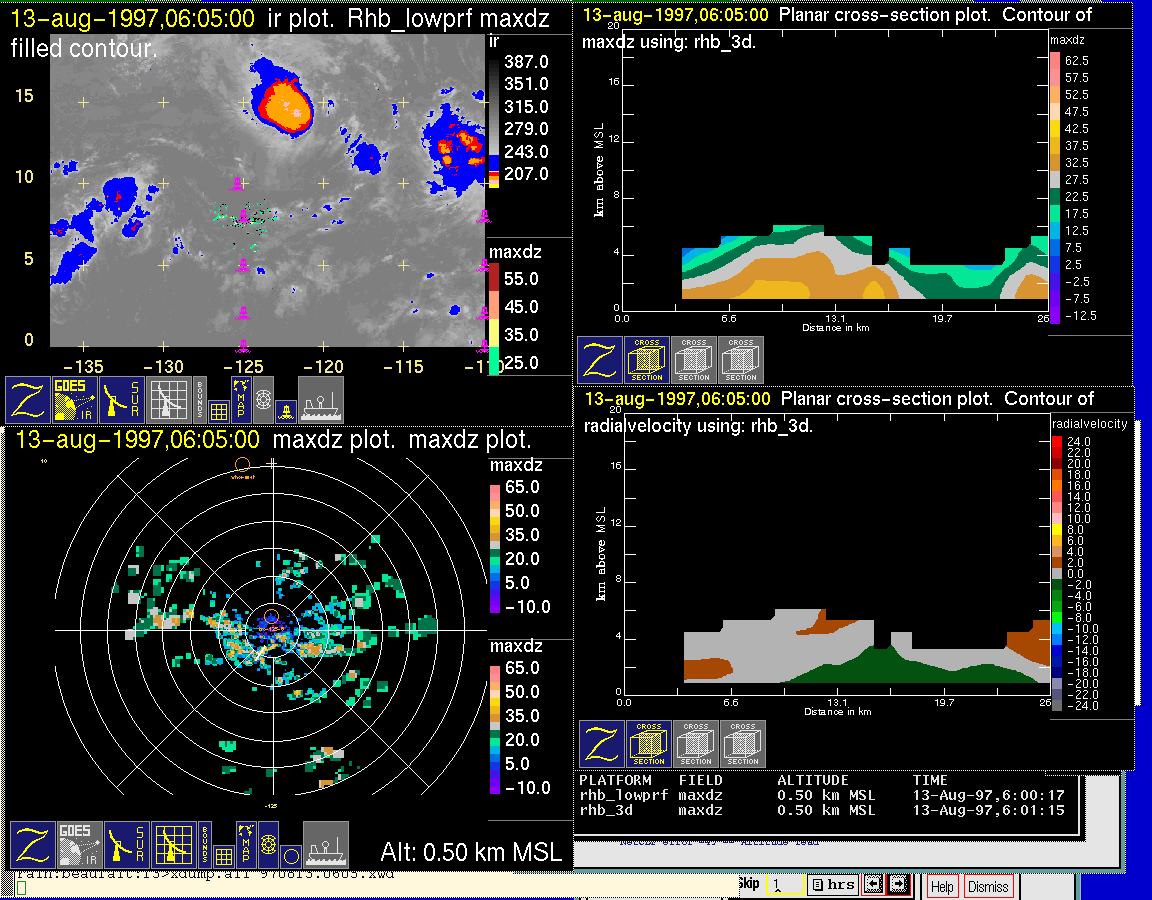
Task: Click the radar grid icon in the maxdz plot toolbar
Action: (172, 845)
